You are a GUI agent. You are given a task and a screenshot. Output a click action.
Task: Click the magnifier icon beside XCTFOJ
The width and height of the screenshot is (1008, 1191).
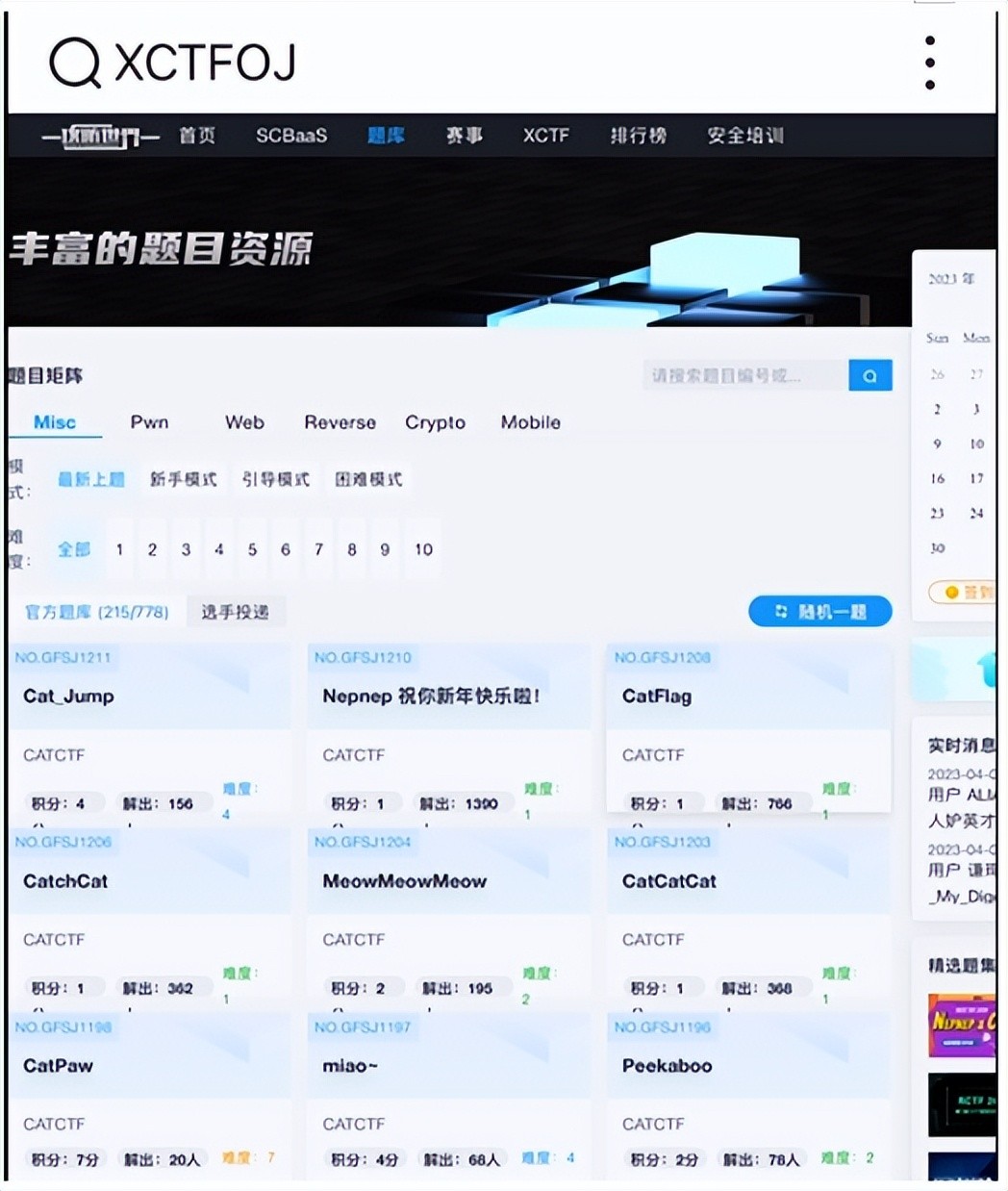tap(74, 63)
